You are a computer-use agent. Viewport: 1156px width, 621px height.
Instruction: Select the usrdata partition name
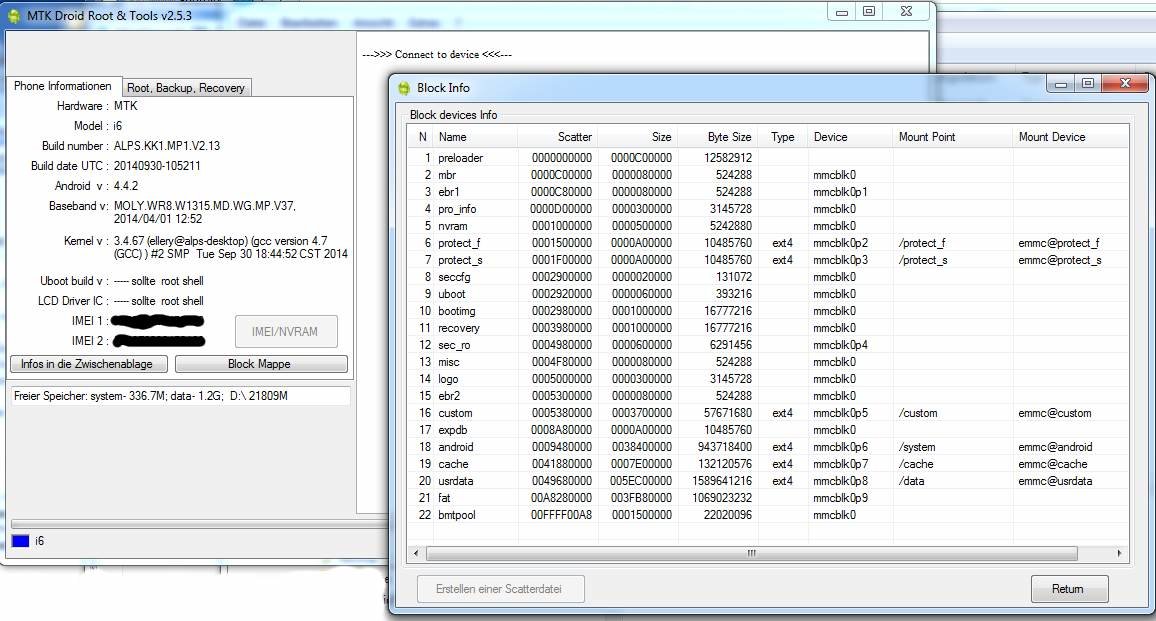coord(456,481)
